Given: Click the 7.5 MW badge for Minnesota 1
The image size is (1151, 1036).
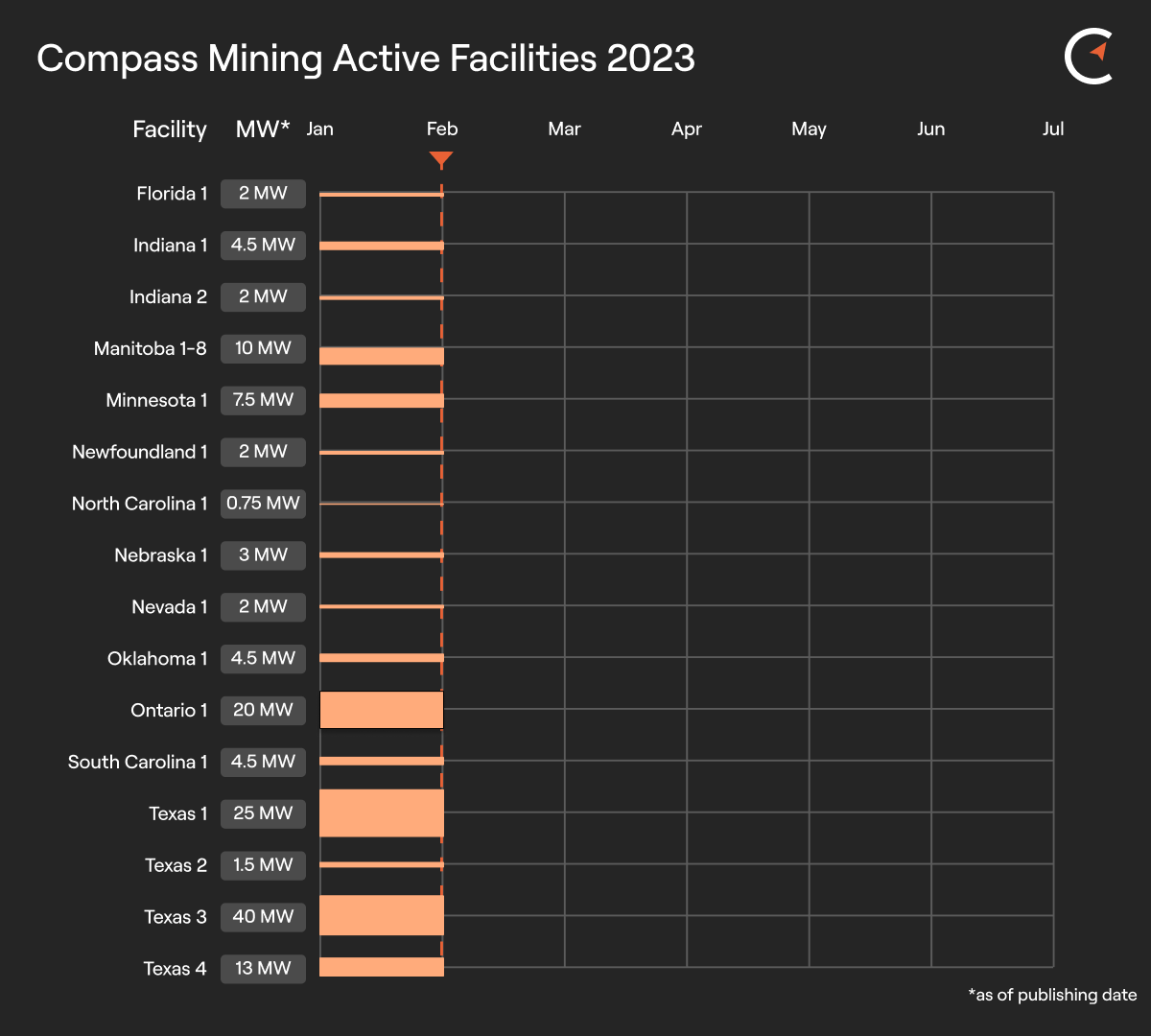Looking at the screenshot, I should pos(263,401).
